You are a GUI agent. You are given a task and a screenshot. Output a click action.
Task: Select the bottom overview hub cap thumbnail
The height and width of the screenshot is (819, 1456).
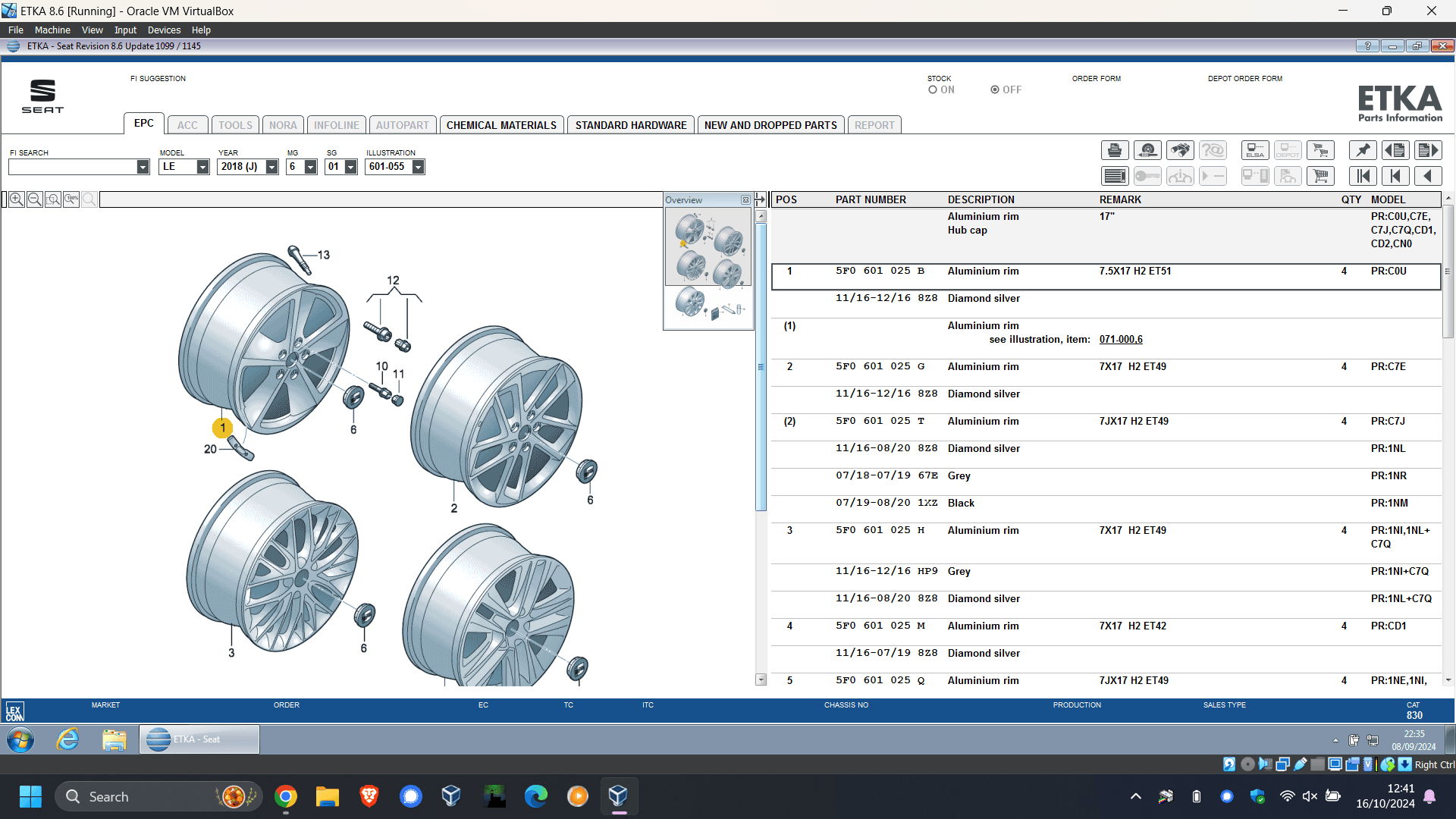pyautogui.click(x=708, y=306)
